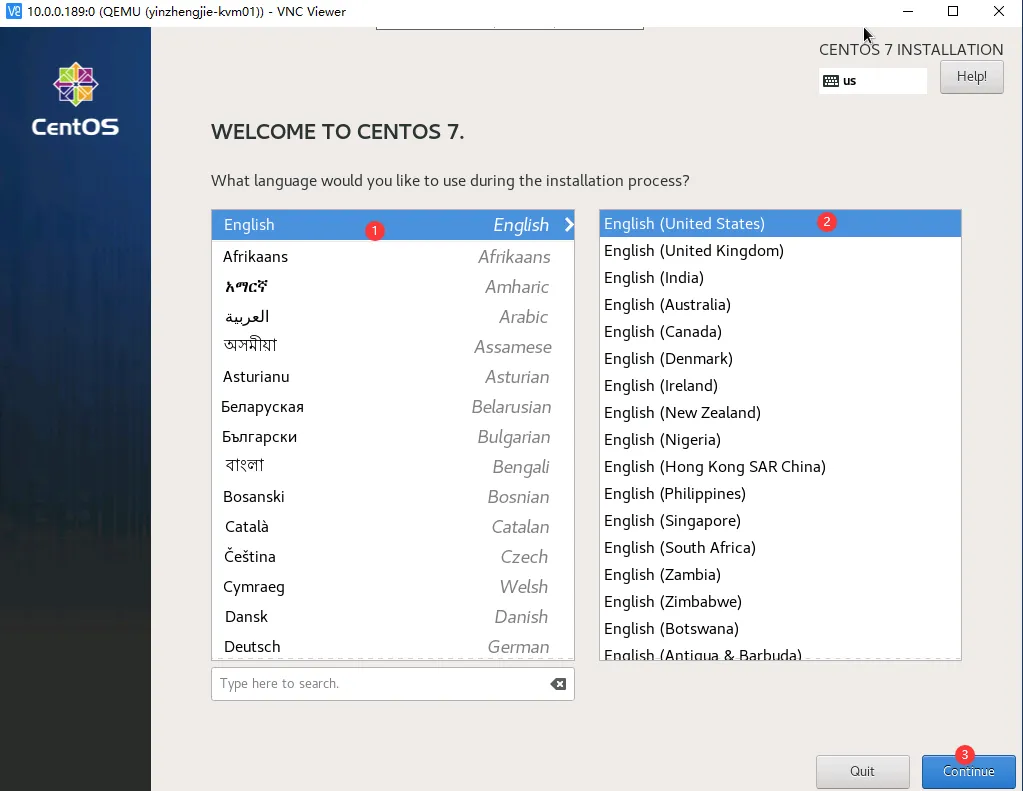This screenshot has width=1023, height=791.
Task: Select English (Denmark) locale
Action: 780,358
